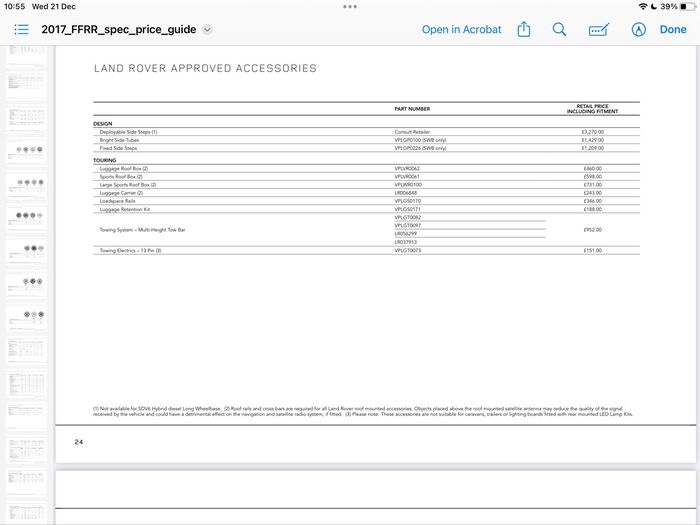Viewport: 700px width, 525px height.
Task: Select page number 24
Action: click(79, 442)
